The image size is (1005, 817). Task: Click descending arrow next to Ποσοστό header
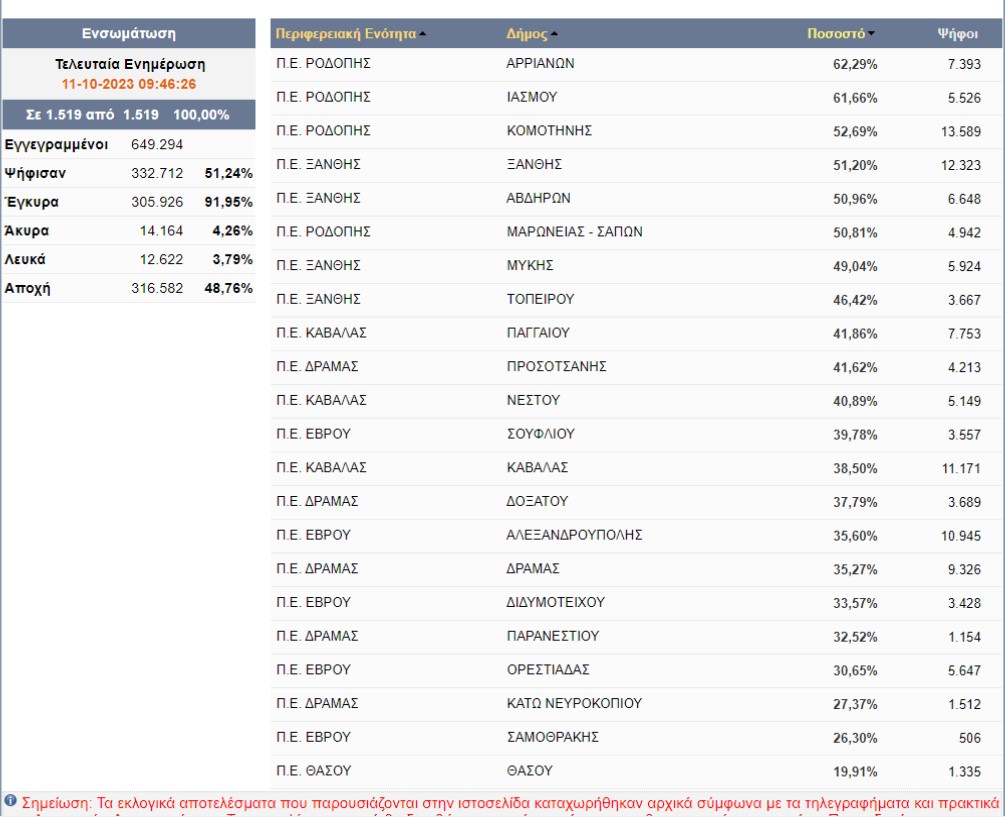[x=871, y=34]
